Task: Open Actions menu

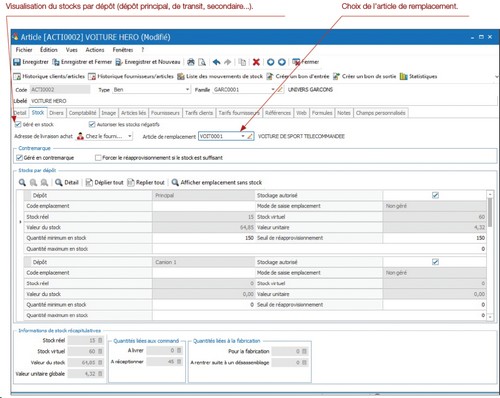Action: click(95, 50)
